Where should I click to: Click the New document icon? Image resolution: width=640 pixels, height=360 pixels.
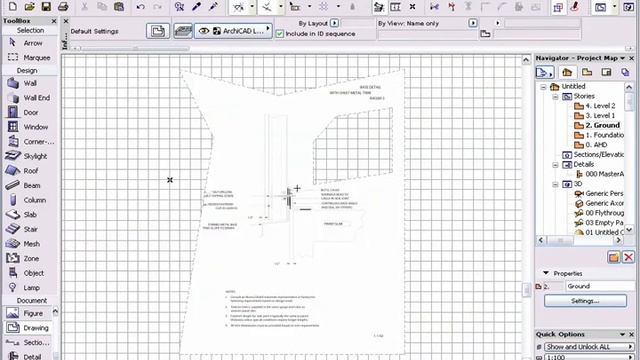pos(13,7)
